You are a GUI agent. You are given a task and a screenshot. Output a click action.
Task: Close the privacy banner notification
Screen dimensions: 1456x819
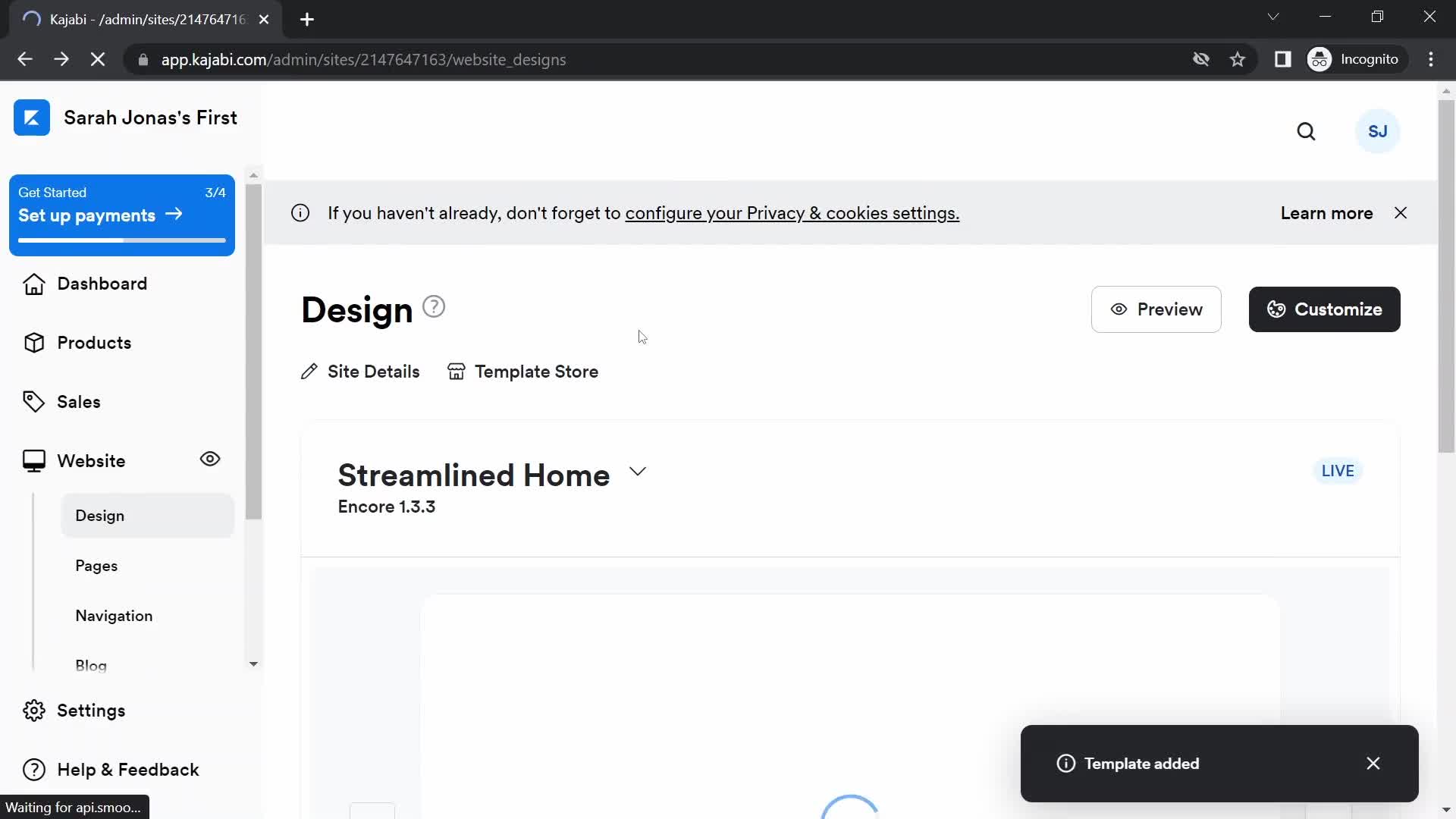pyautogui.click(x=1401, y=212)
